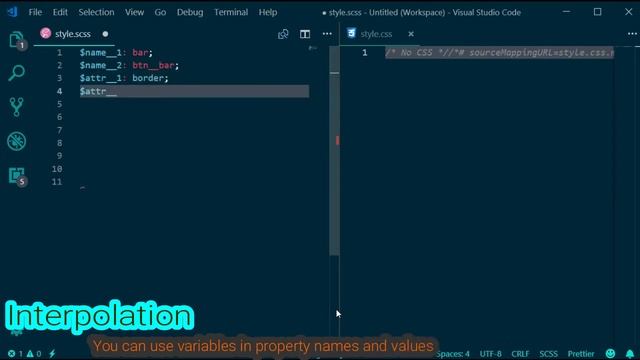Screen dimensions: 640x360
Task: Open the File menu
Action: pyautogui.click(x=35, y=12)
